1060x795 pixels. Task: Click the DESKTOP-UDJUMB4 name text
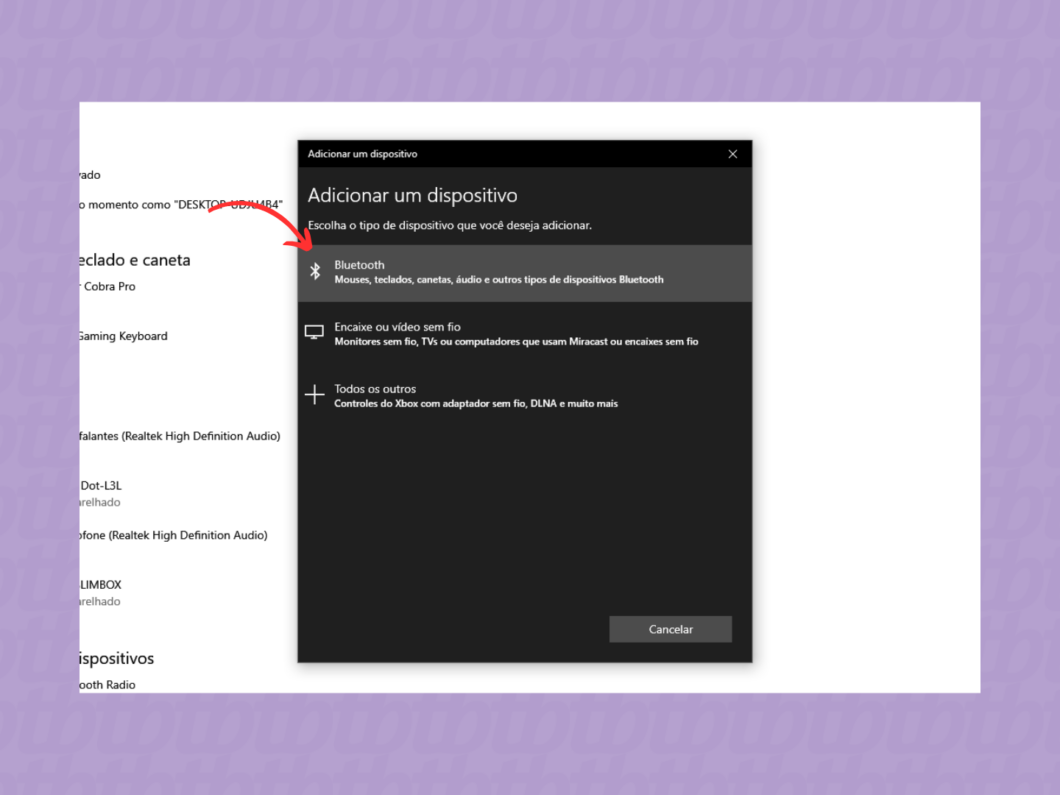tap(180, 204)
